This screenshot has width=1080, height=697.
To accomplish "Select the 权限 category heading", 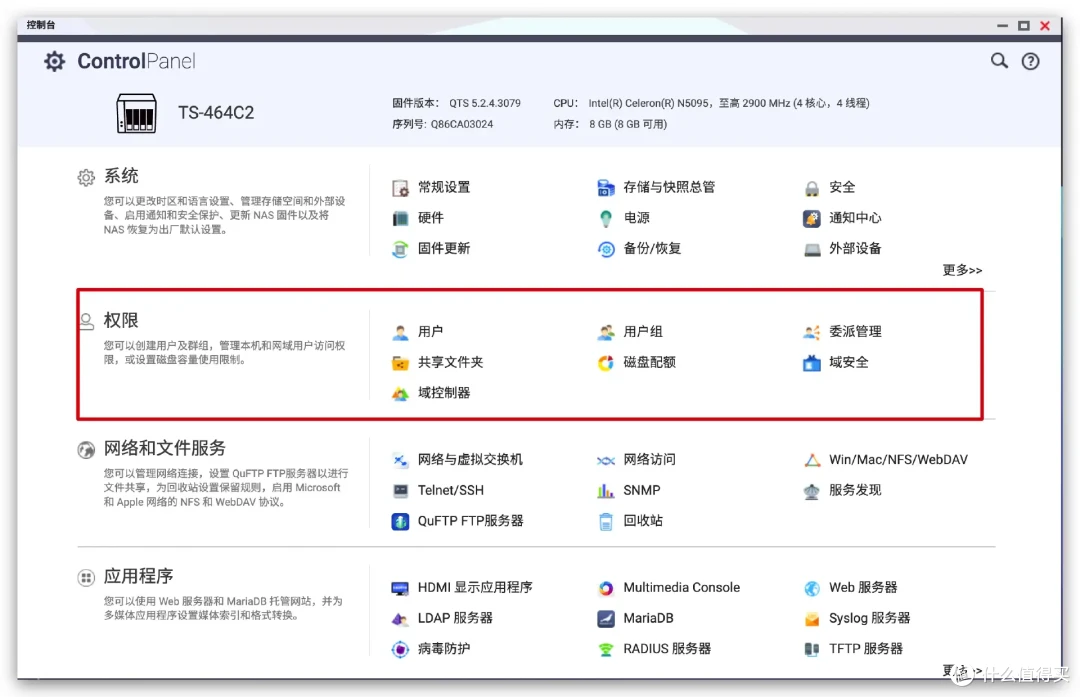I will tap(121, 321).
